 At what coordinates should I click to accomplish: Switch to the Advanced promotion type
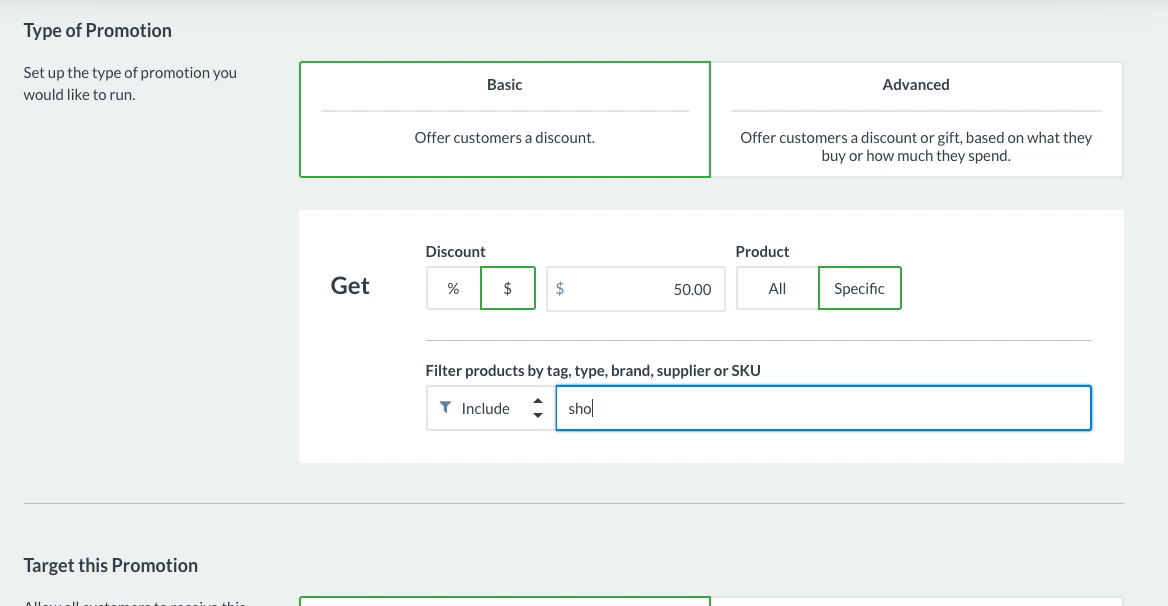[x=916, y=85]
